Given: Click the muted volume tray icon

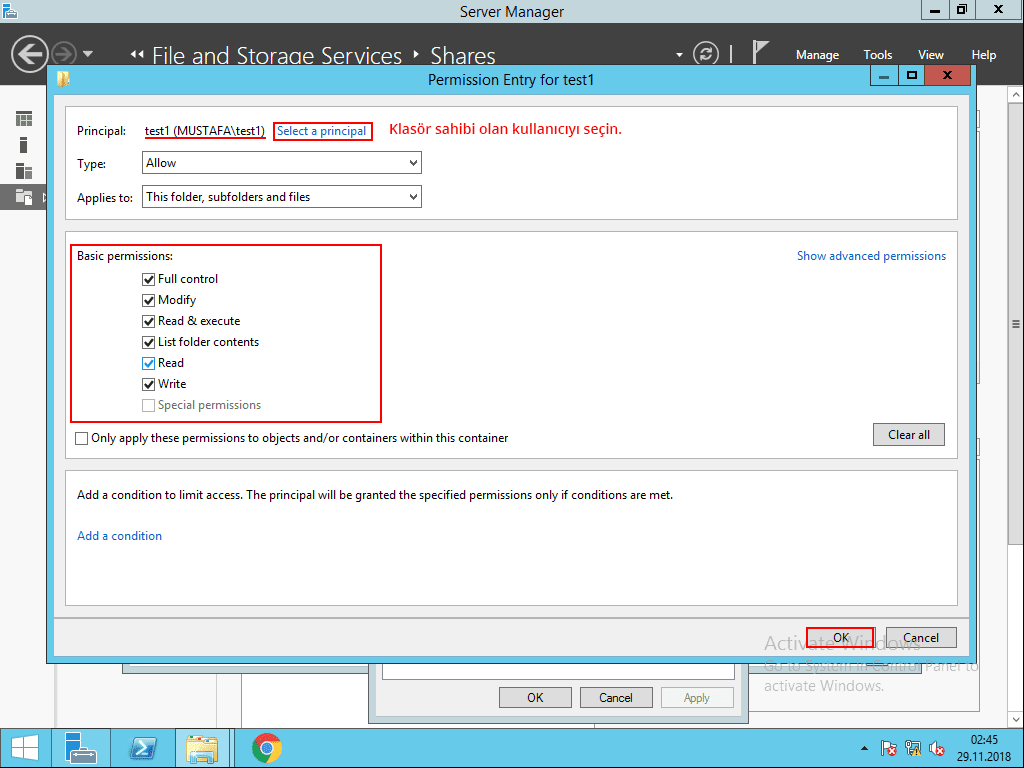Looking at the screenshot, I should (937, 748).
